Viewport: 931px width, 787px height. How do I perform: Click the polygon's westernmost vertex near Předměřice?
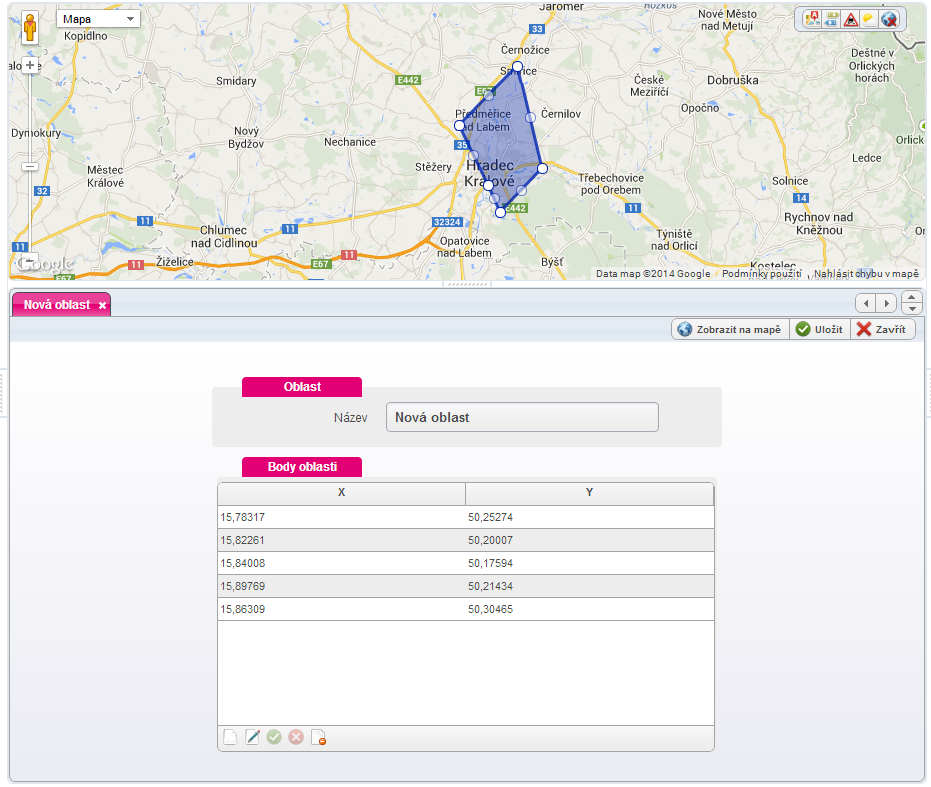[x=459, y=126]
